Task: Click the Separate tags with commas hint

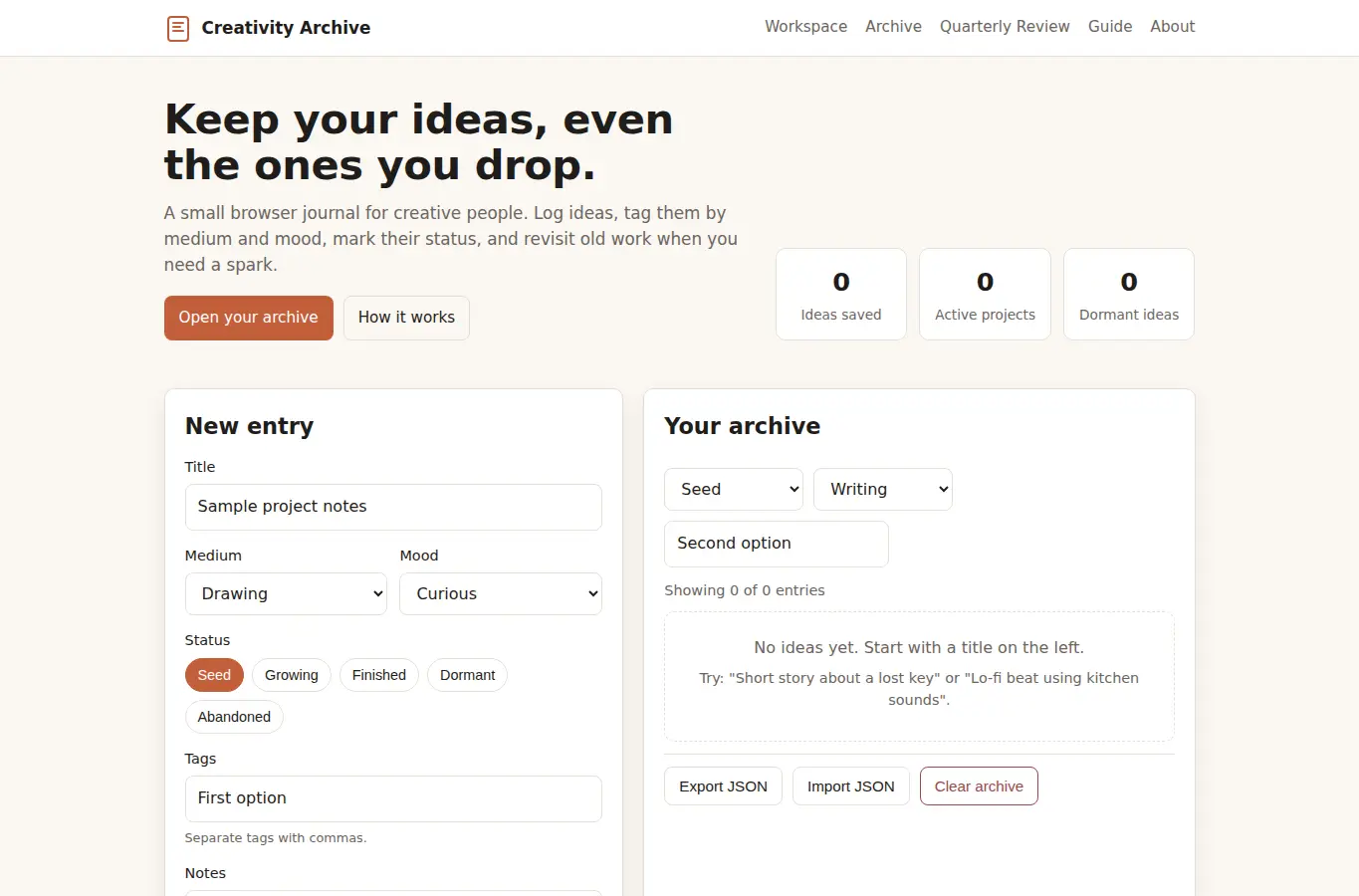Action: tap(276, 838)
